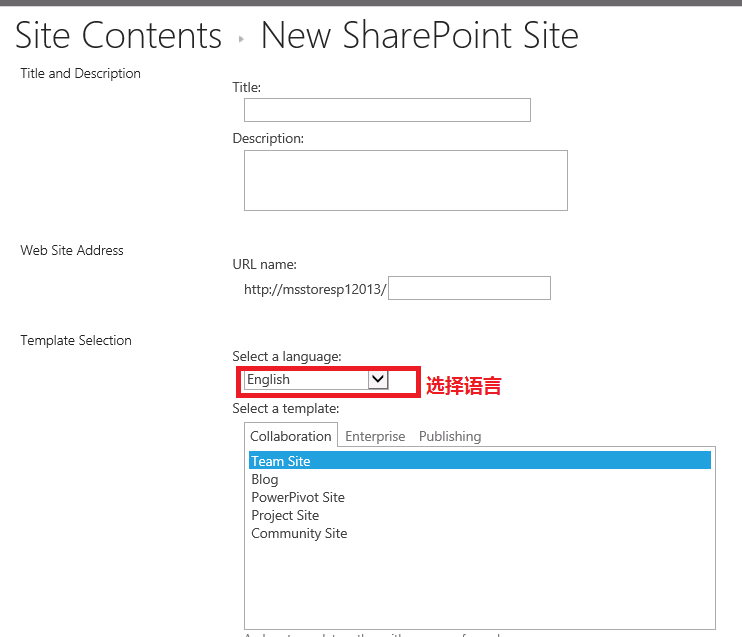Click the breadcrumb separator arrow icon
Viewport: 742px width, 637px height.
(x=241, y=39)
